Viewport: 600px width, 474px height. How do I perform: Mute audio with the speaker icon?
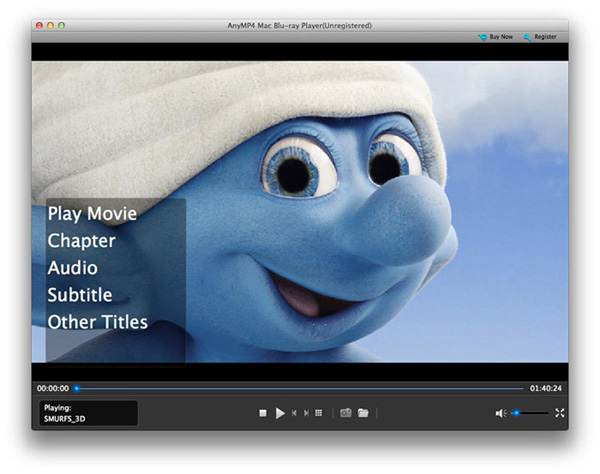tap(500, 413)
